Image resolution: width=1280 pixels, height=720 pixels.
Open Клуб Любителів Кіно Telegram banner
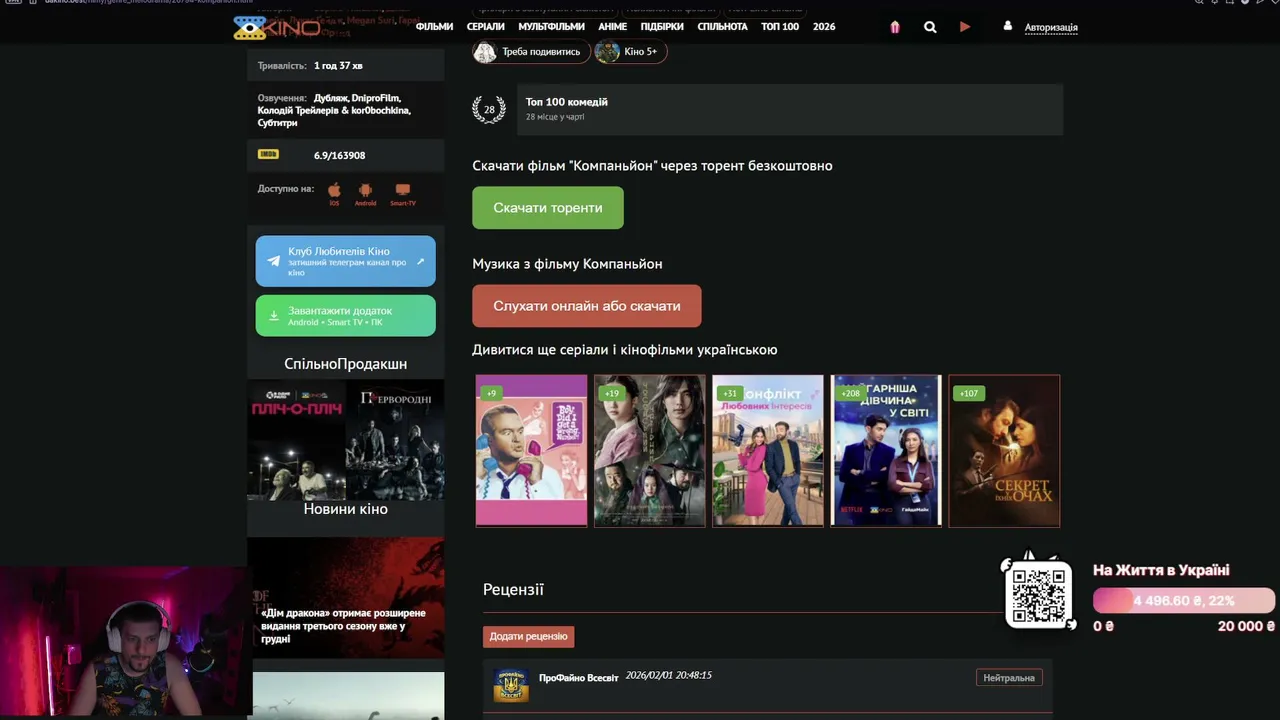click(x=346, y=261)
